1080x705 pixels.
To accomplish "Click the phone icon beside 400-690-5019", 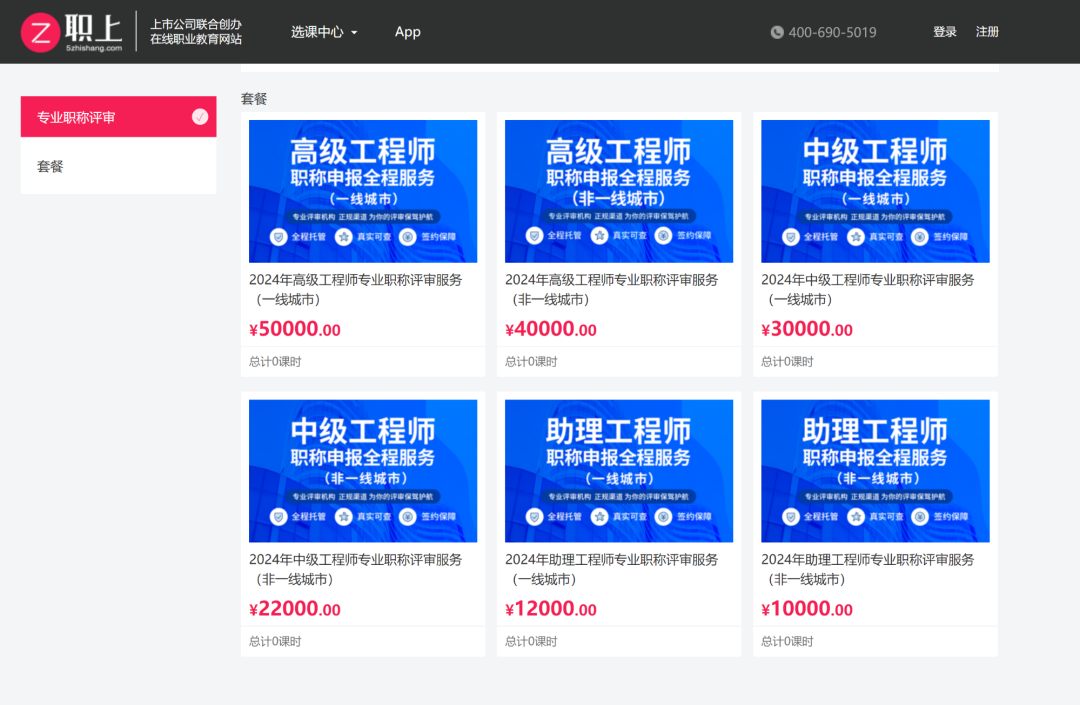I will (777, 32).
